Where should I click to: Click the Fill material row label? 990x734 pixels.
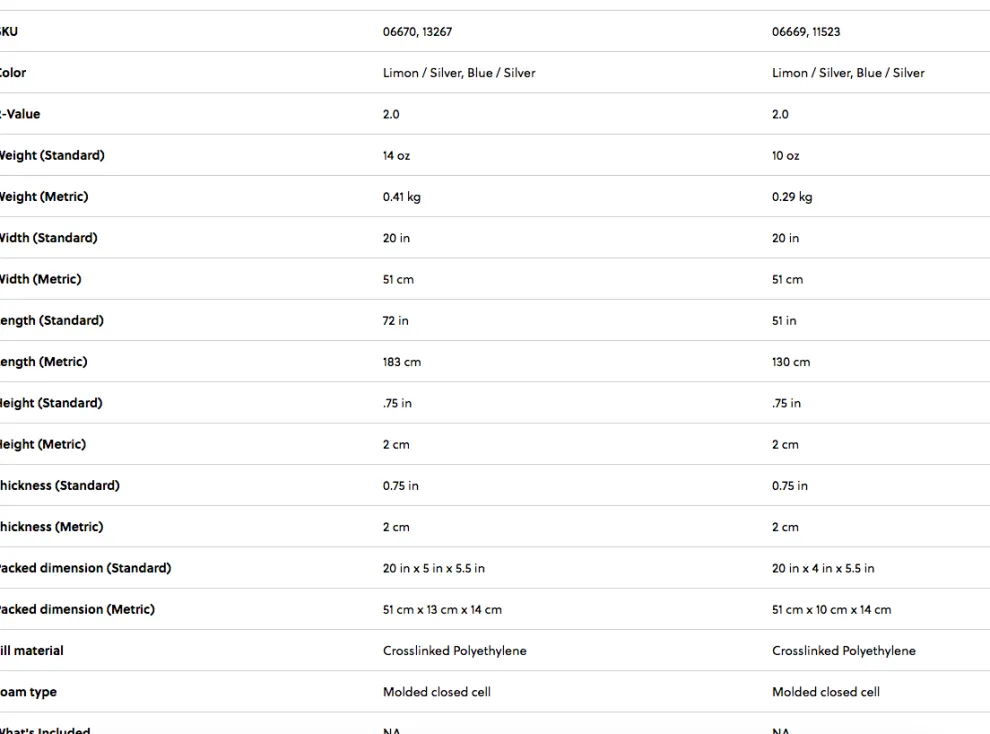click(32, 651)
